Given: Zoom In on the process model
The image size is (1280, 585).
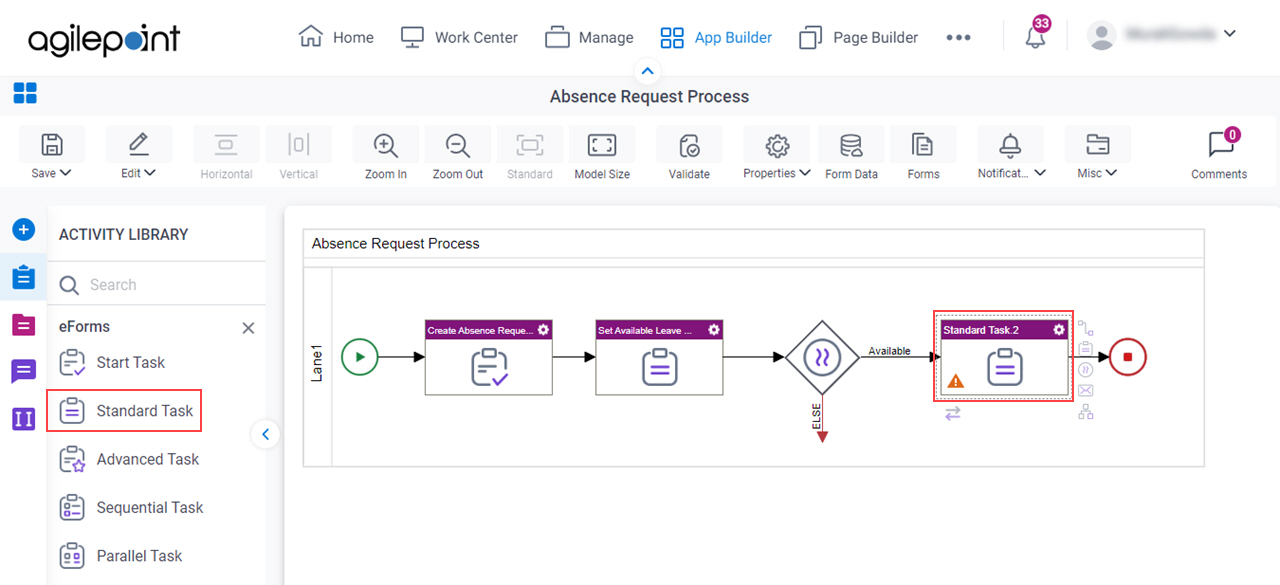Looking at the screenshot, I should click(x=386, y=145).
